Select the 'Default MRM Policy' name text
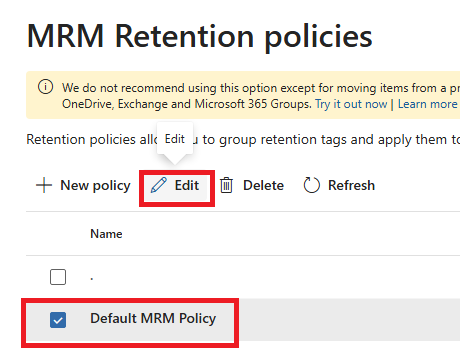Viewport: 460px width, 364px height. coord(153,319)
